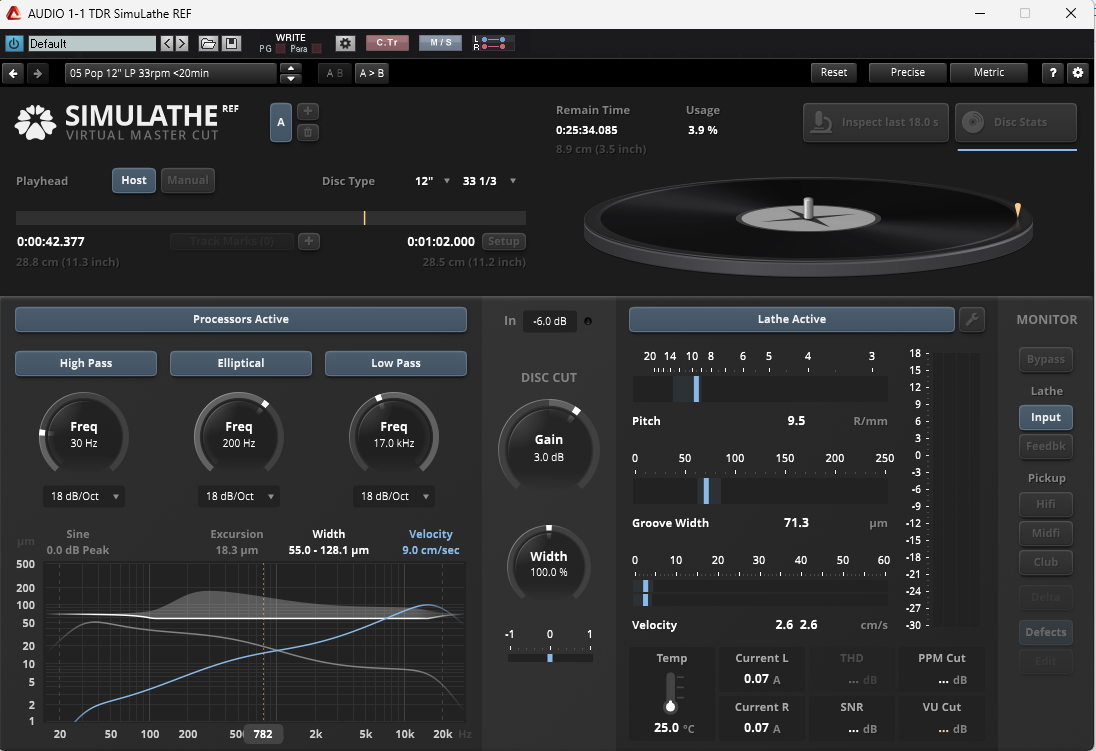This screenshot has height=751, width=1096.
Task: Toggle the Lathe Active switch
Action: tap(791, 320)
